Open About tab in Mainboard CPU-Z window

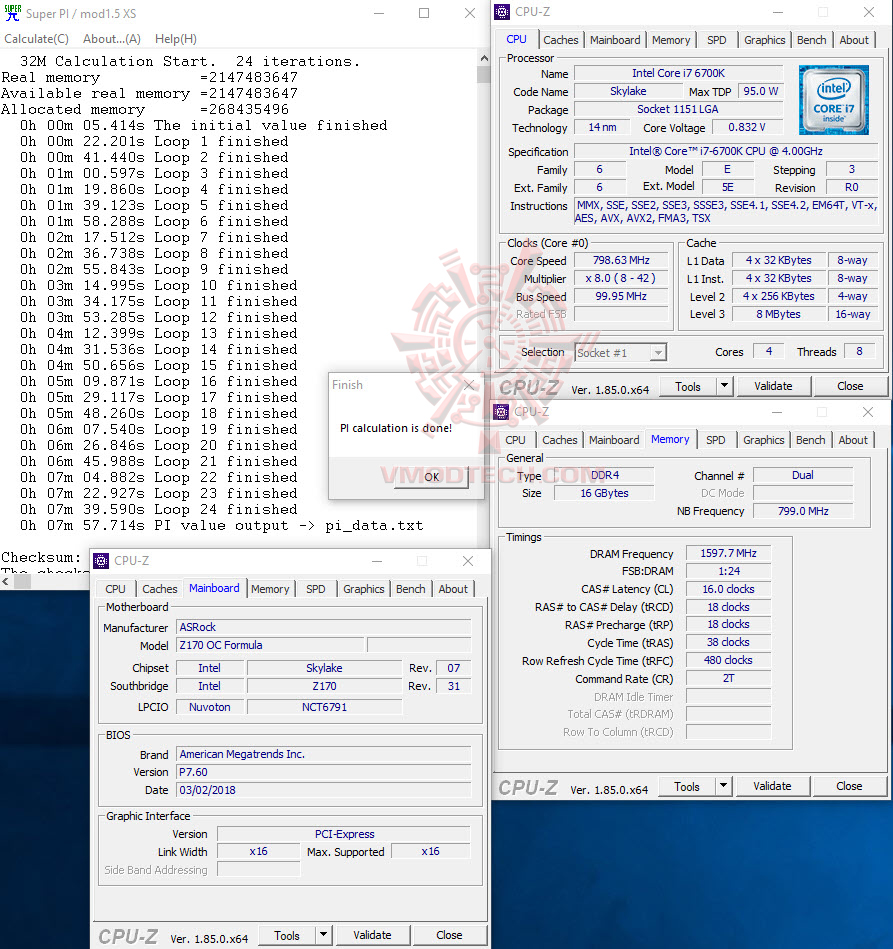click(x=453, y=589)
